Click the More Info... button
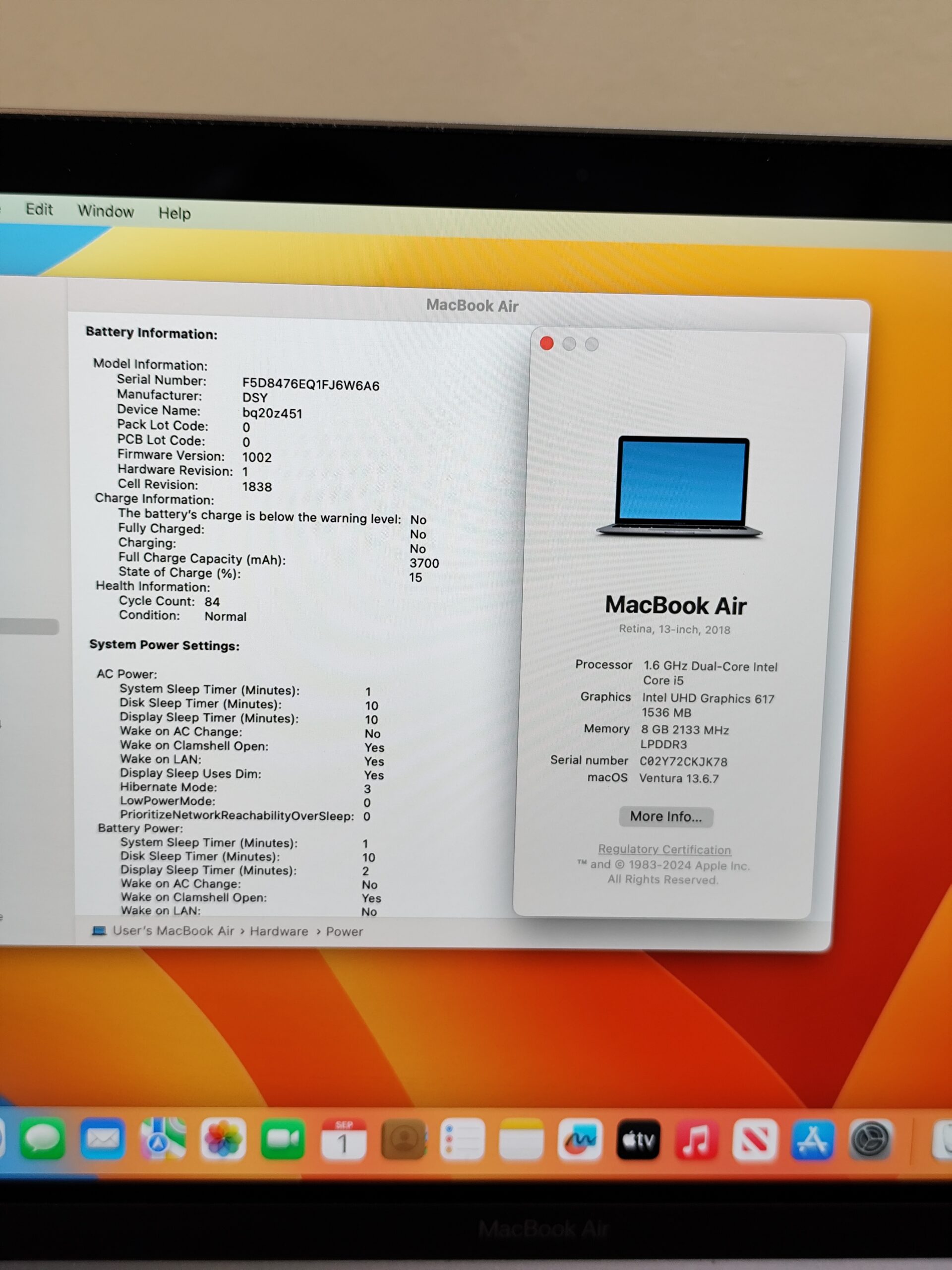 665,817
